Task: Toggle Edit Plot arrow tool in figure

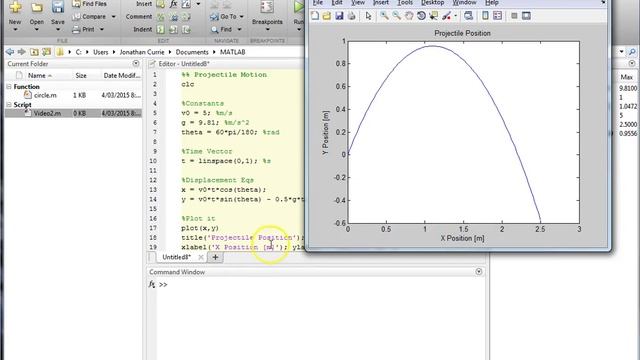Action: [369, 16]
